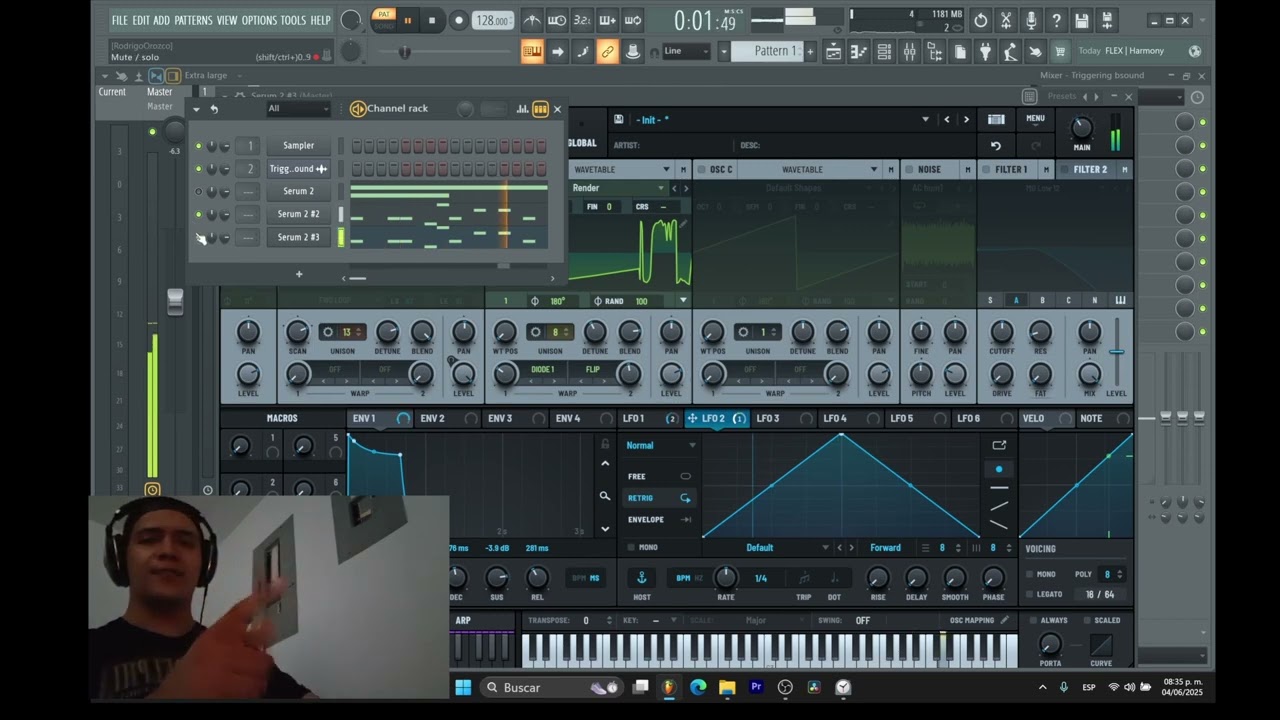This screenshot has height=720, width=1280.
Task: Enable FILTER 2
Action: pyautogui.click(x=1064, y=170)
